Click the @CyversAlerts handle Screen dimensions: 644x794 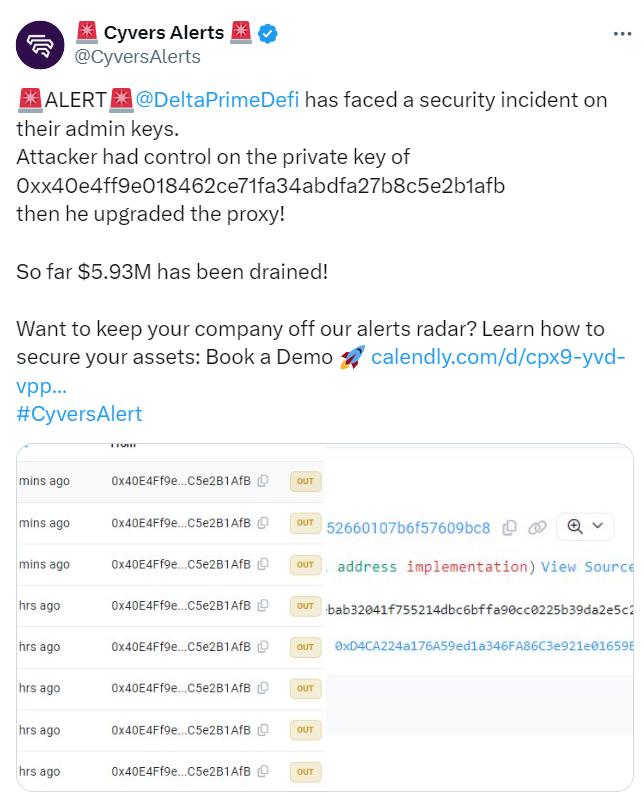coord(138,57)
